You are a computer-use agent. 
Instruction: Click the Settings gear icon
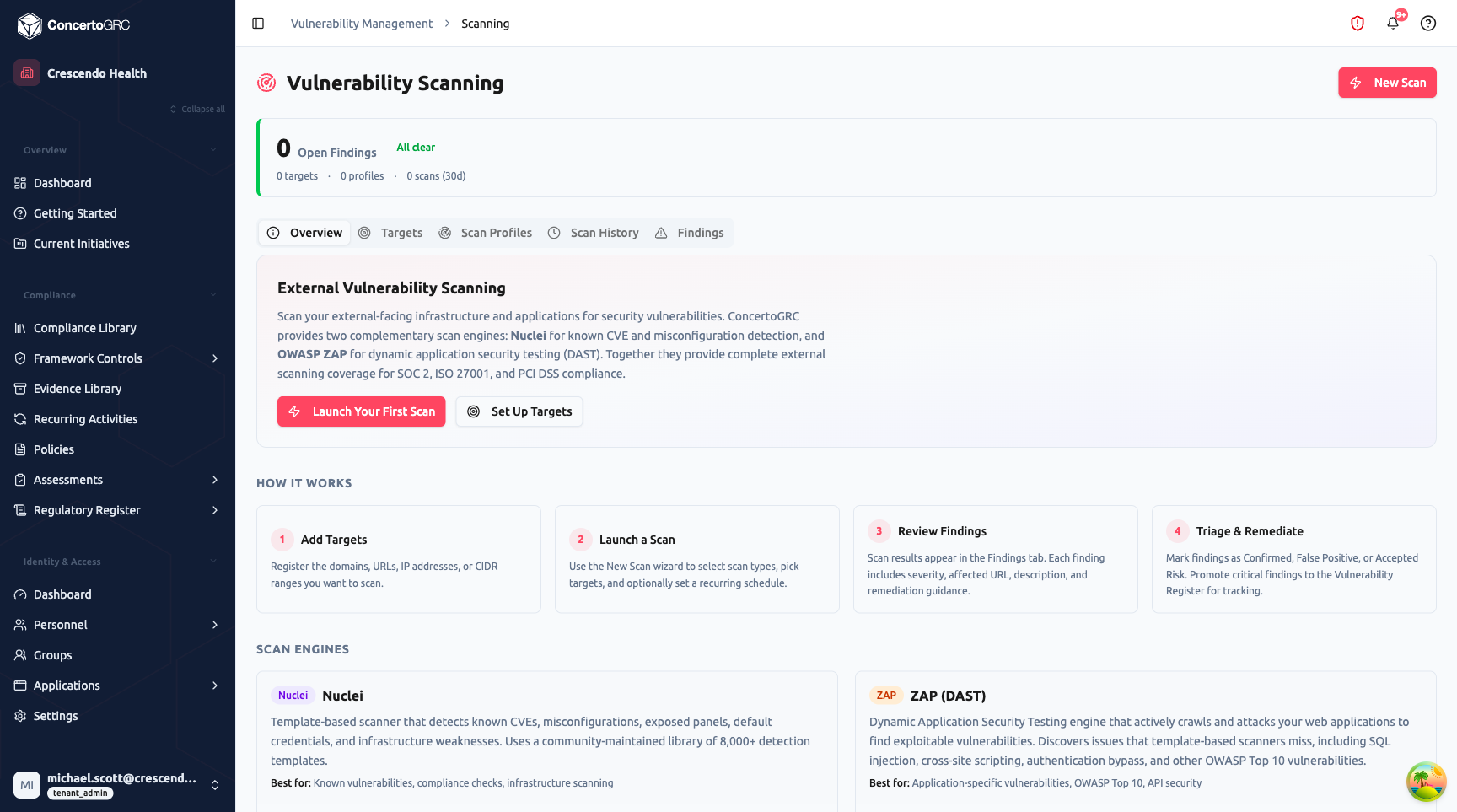pos(20,716)
